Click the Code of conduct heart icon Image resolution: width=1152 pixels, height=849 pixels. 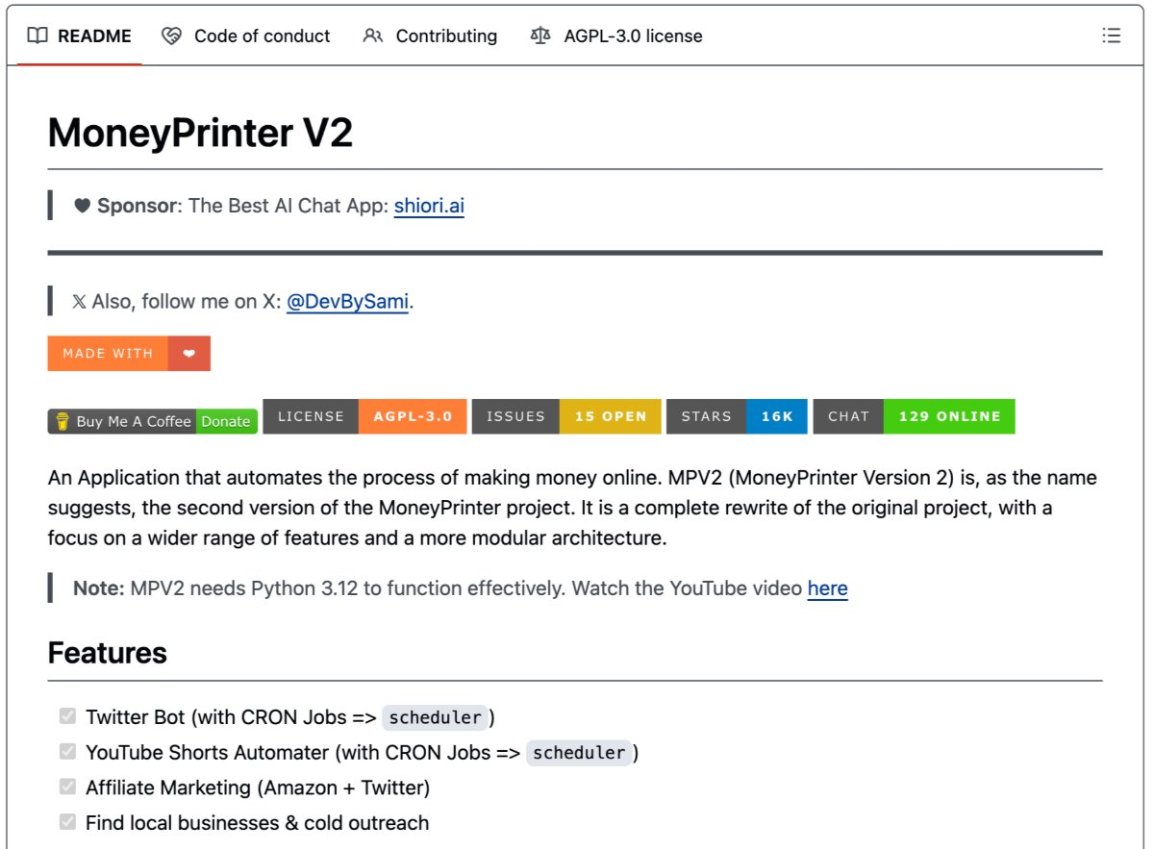pyautogui.click(x=171, y=35)
